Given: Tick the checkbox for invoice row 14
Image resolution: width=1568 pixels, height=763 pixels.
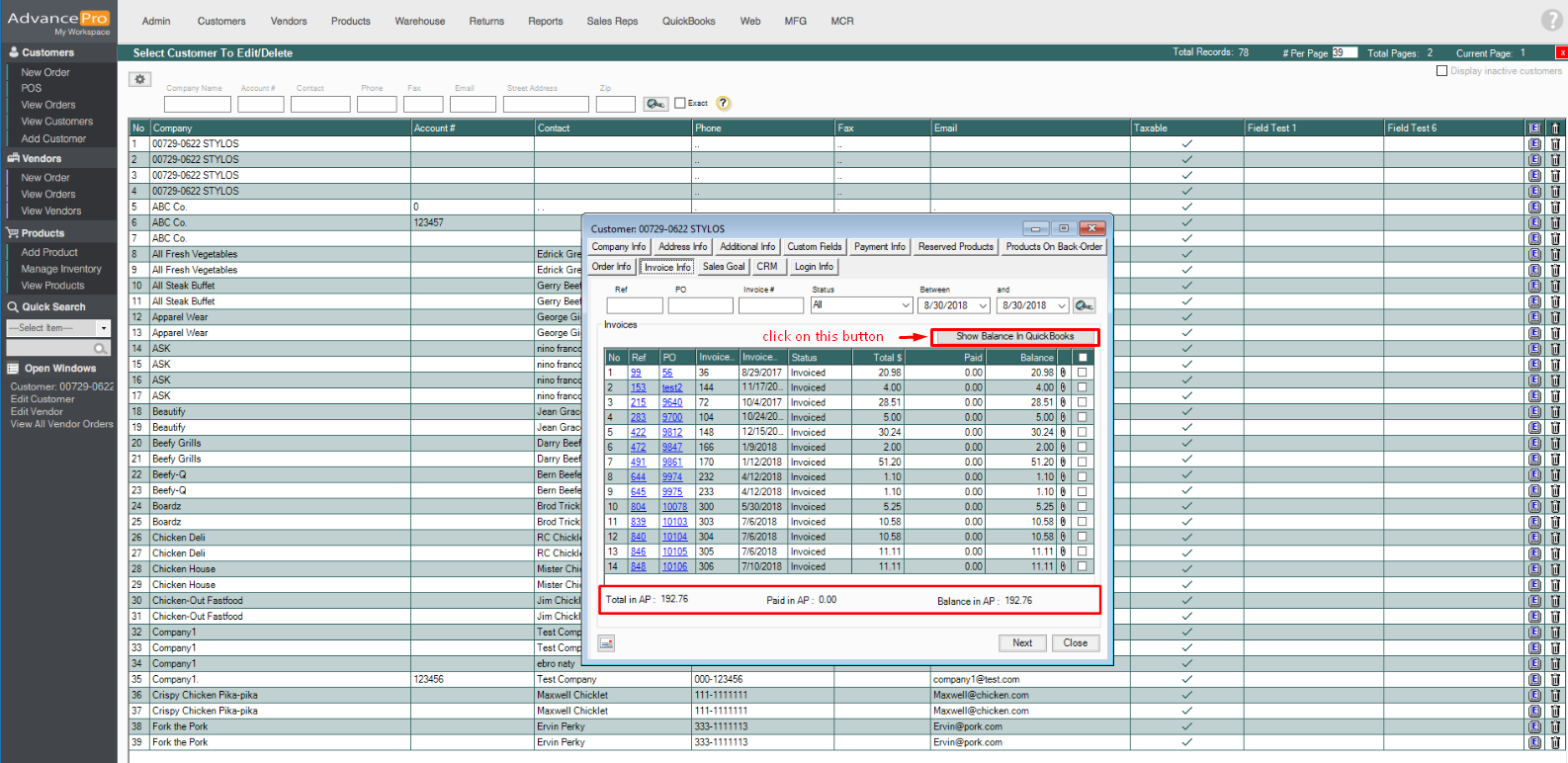Looking at the screenshot, I should coord(1083,566).
